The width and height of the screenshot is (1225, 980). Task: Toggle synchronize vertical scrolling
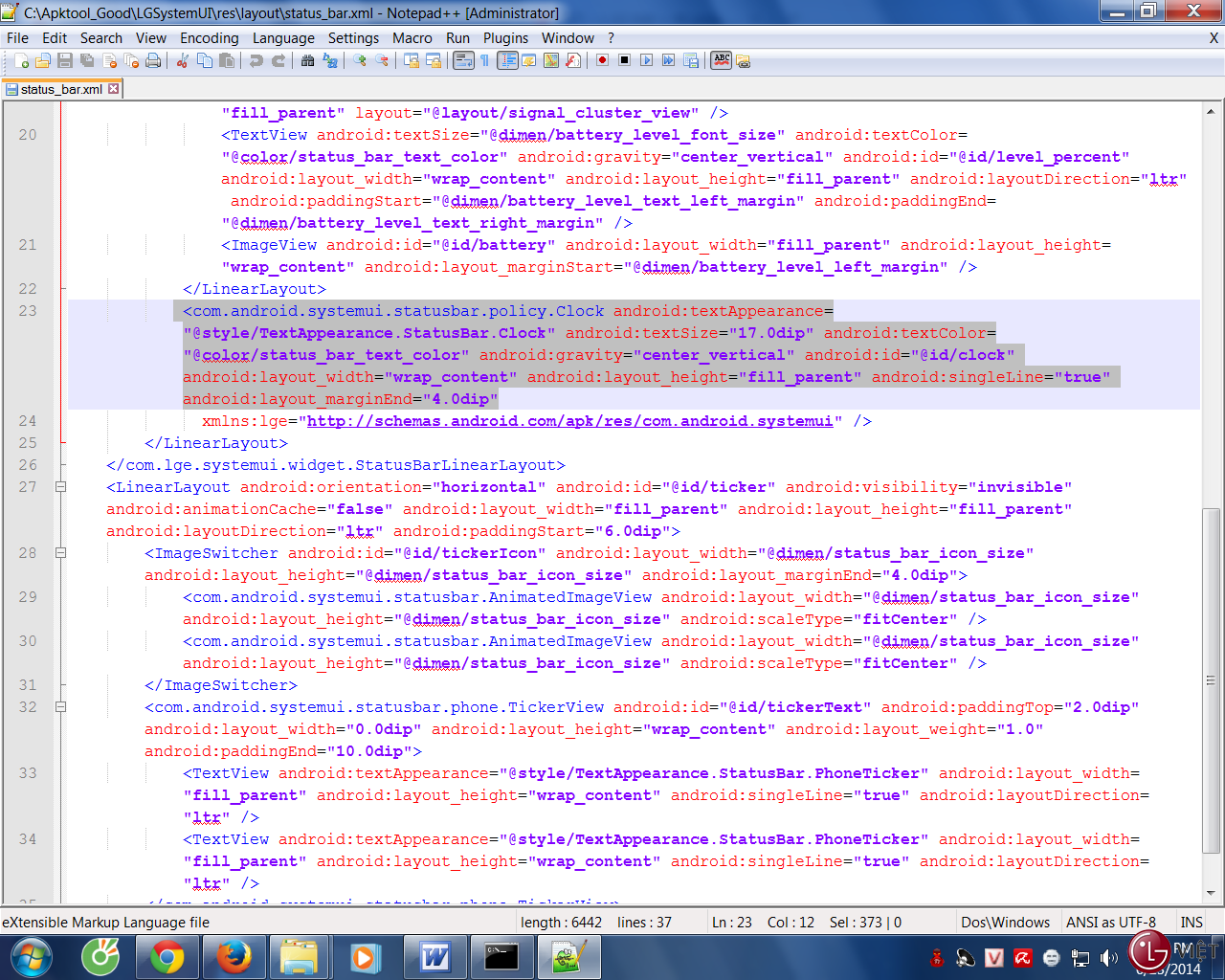412,60
